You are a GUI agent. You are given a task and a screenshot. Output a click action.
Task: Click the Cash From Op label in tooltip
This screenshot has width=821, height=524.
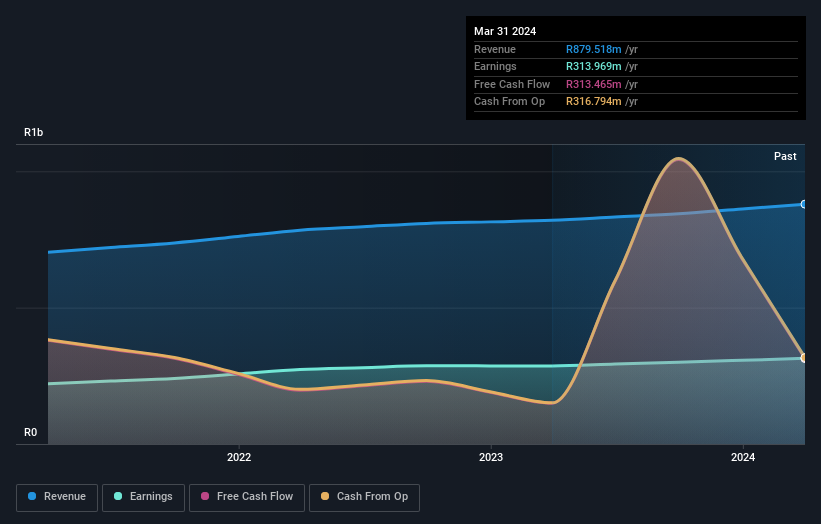pos(509,102)
